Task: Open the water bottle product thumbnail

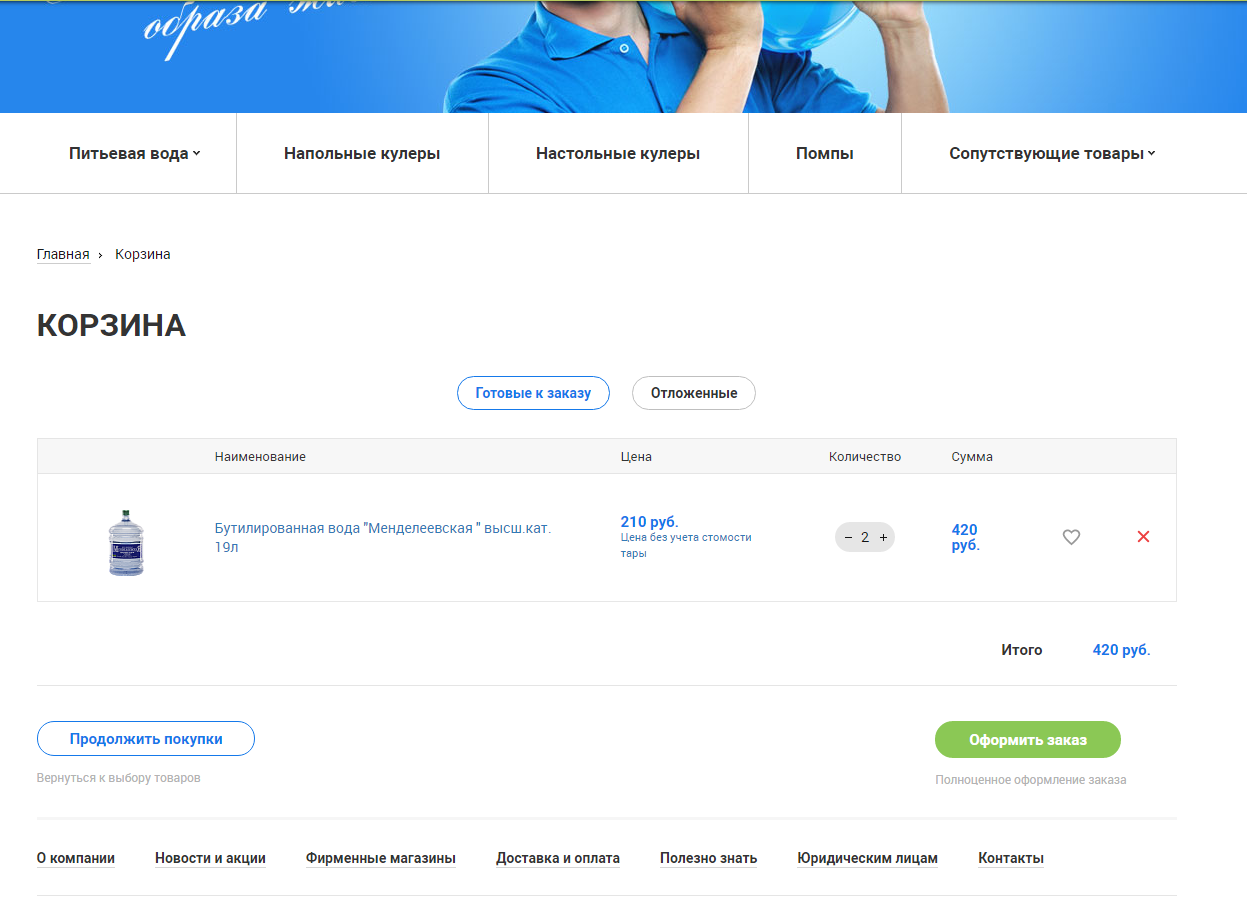Action: pyautogui.click(x=125, y=542)
